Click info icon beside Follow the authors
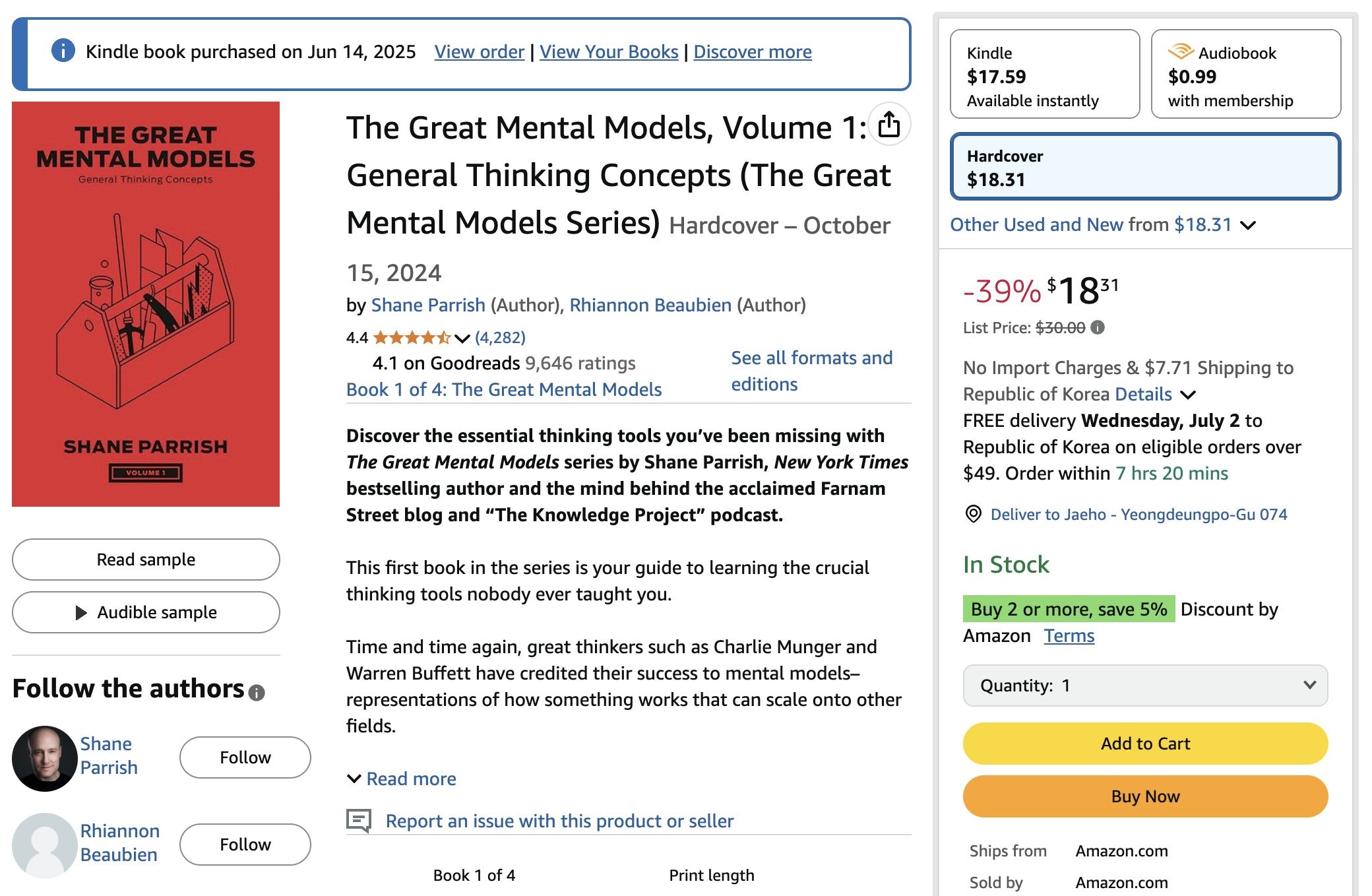This screenshot has height=896, width=1372. click(257, 692)
